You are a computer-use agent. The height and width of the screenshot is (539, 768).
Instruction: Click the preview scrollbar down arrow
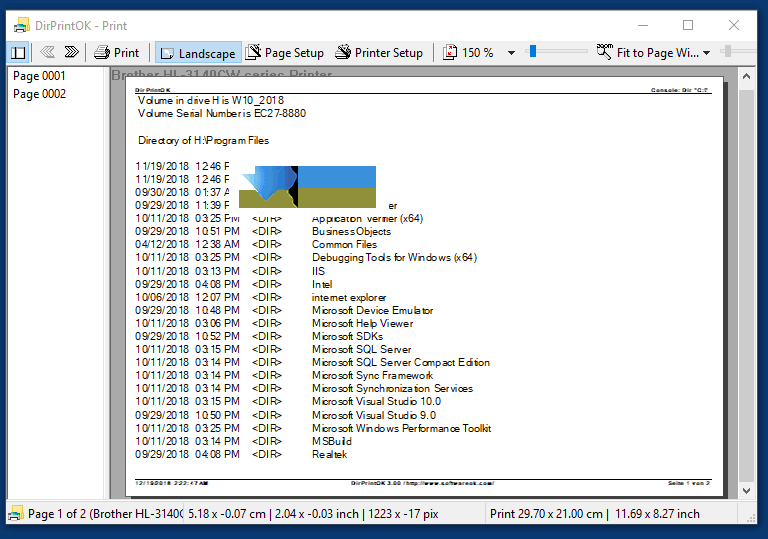[746, 490]
